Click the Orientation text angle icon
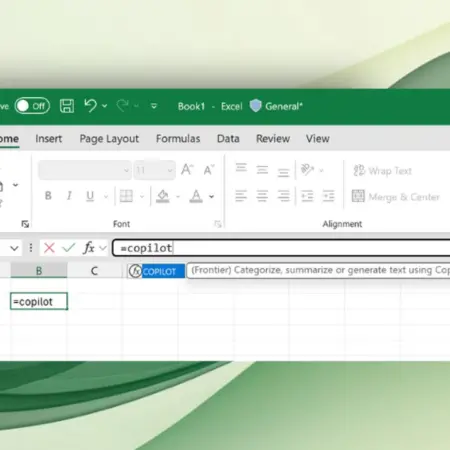 tap(307, 170)
